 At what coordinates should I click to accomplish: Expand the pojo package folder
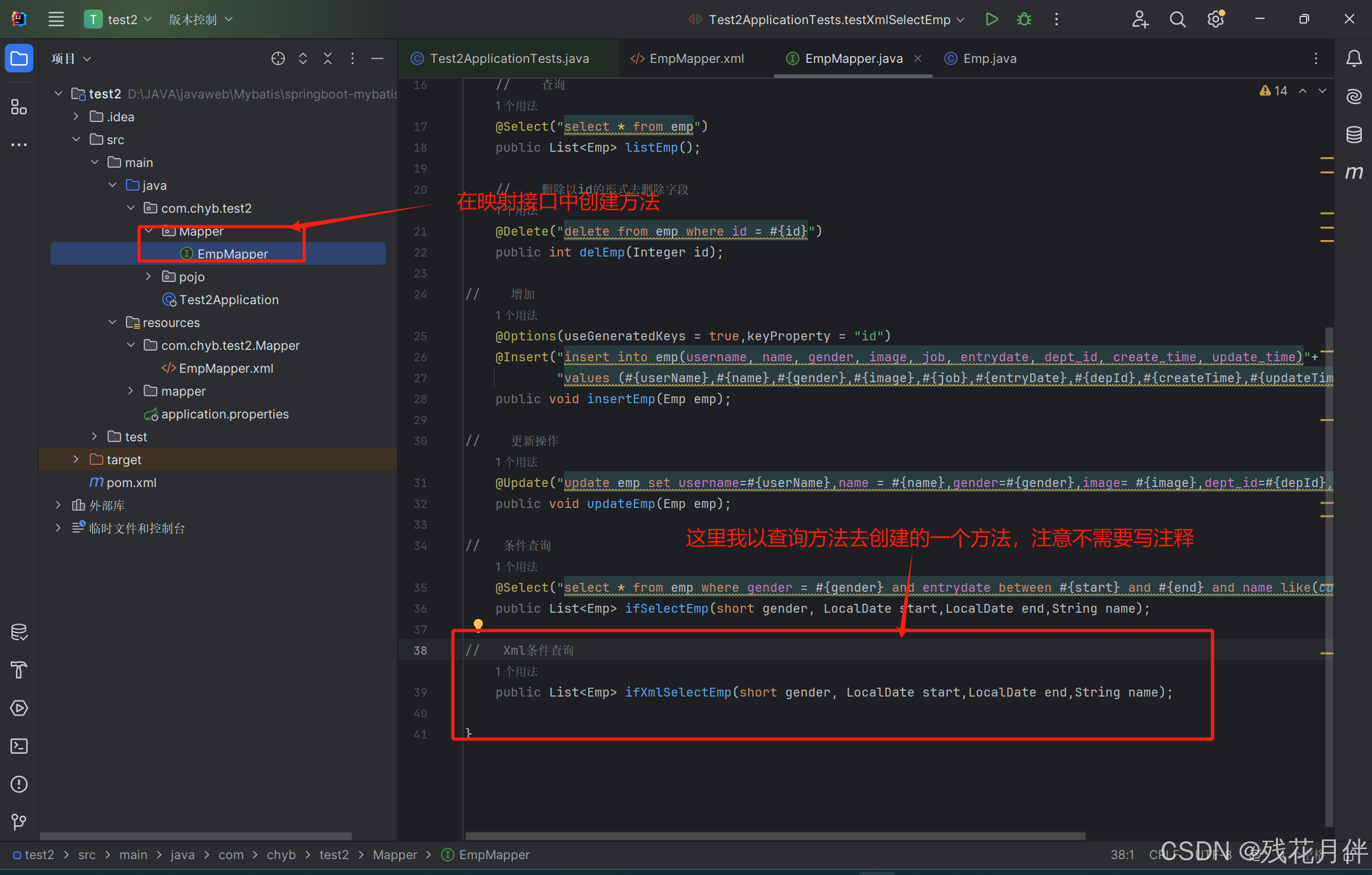(149, 276)
